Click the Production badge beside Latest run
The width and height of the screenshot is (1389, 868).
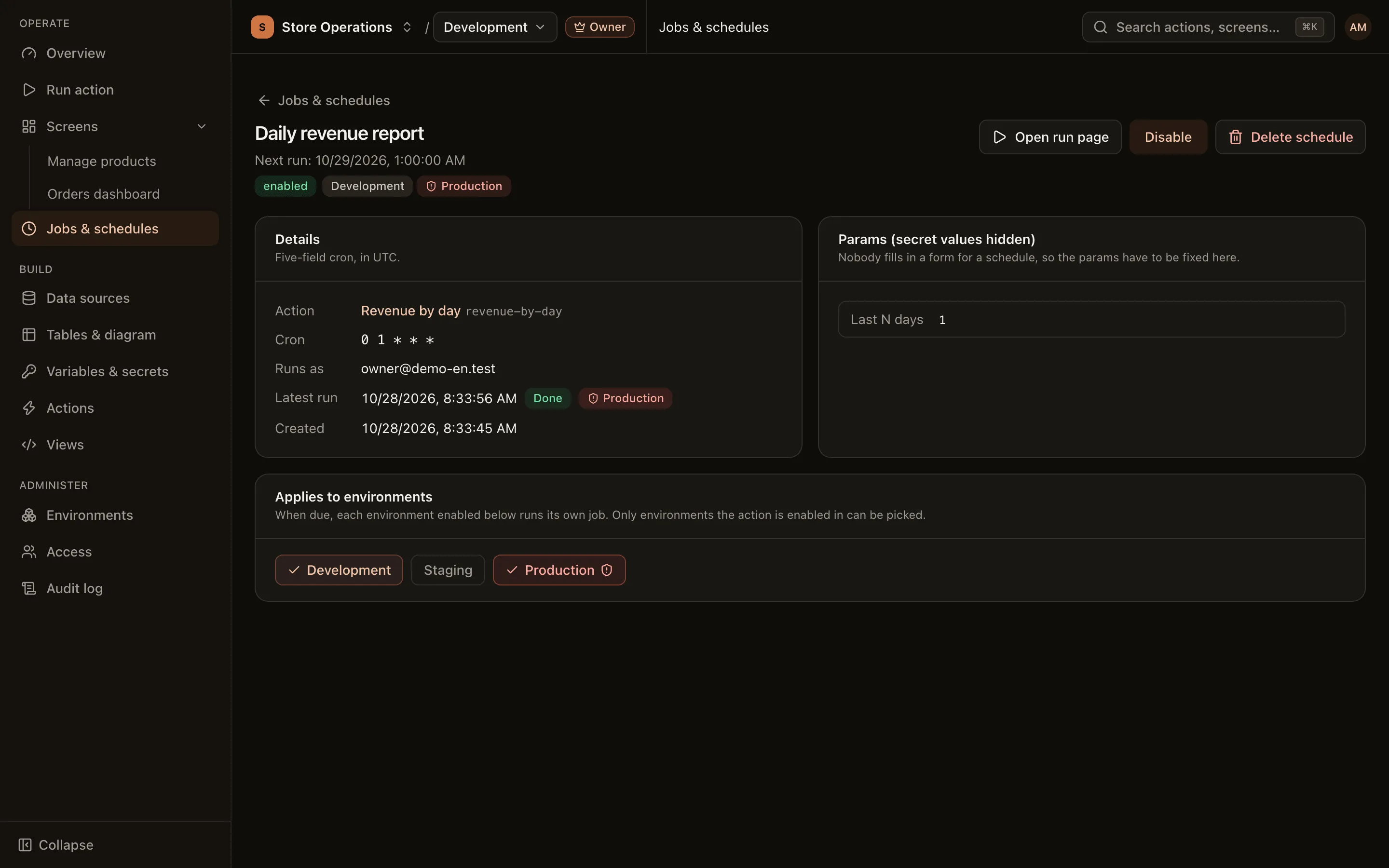[x=626, y=398]
